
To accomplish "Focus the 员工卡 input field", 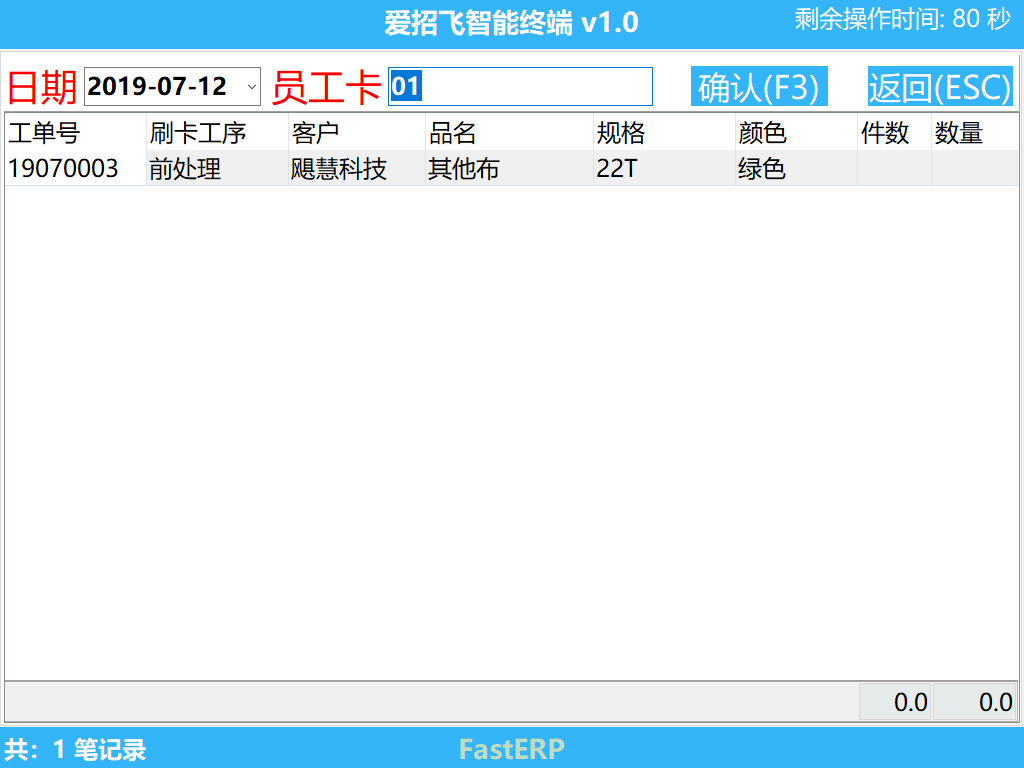I will click(x=520, y=86).
